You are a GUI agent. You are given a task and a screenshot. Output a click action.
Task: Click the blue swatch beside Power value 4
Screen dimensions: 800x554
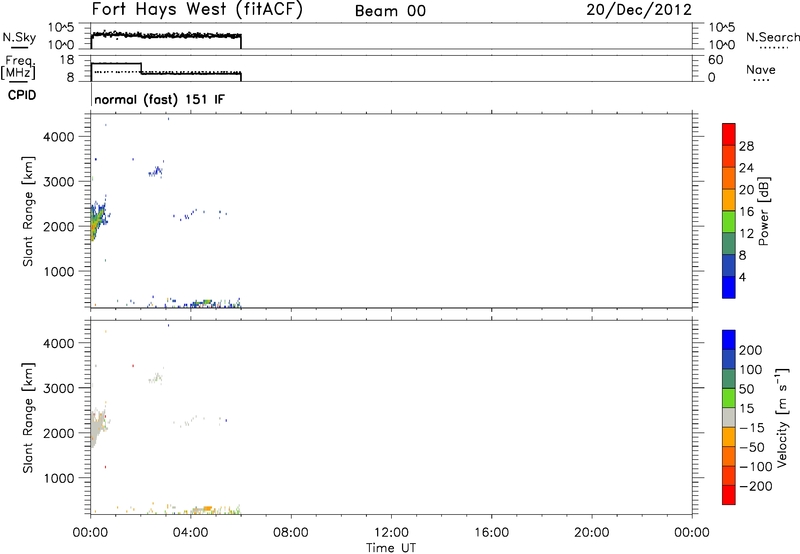pos(729,287)
